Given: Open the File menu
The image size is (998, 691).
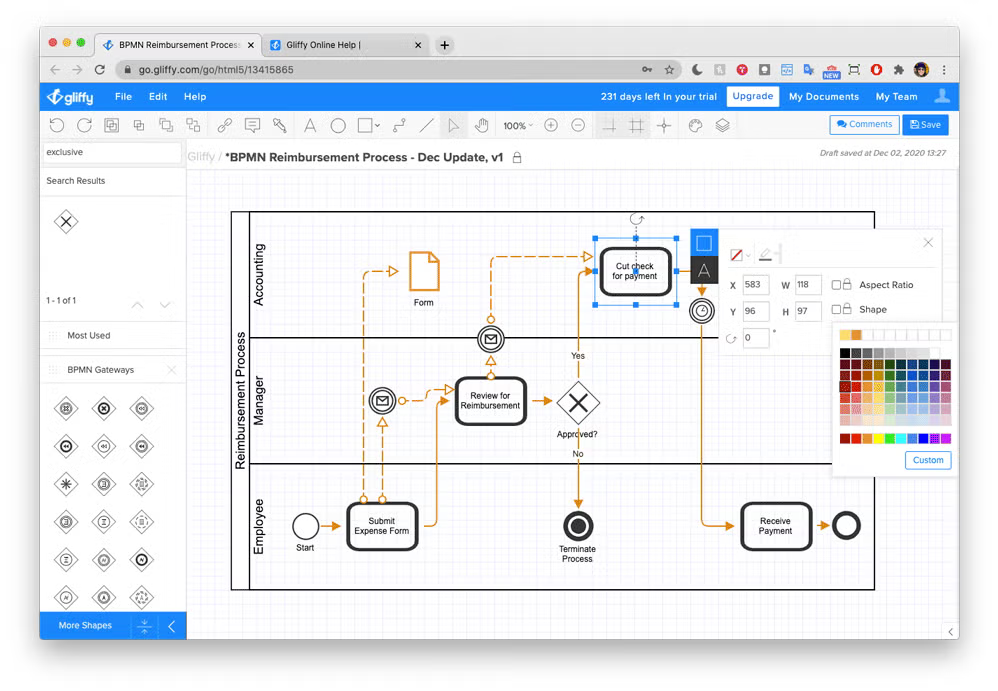Looking at the screenshot, I should (123, 97).
